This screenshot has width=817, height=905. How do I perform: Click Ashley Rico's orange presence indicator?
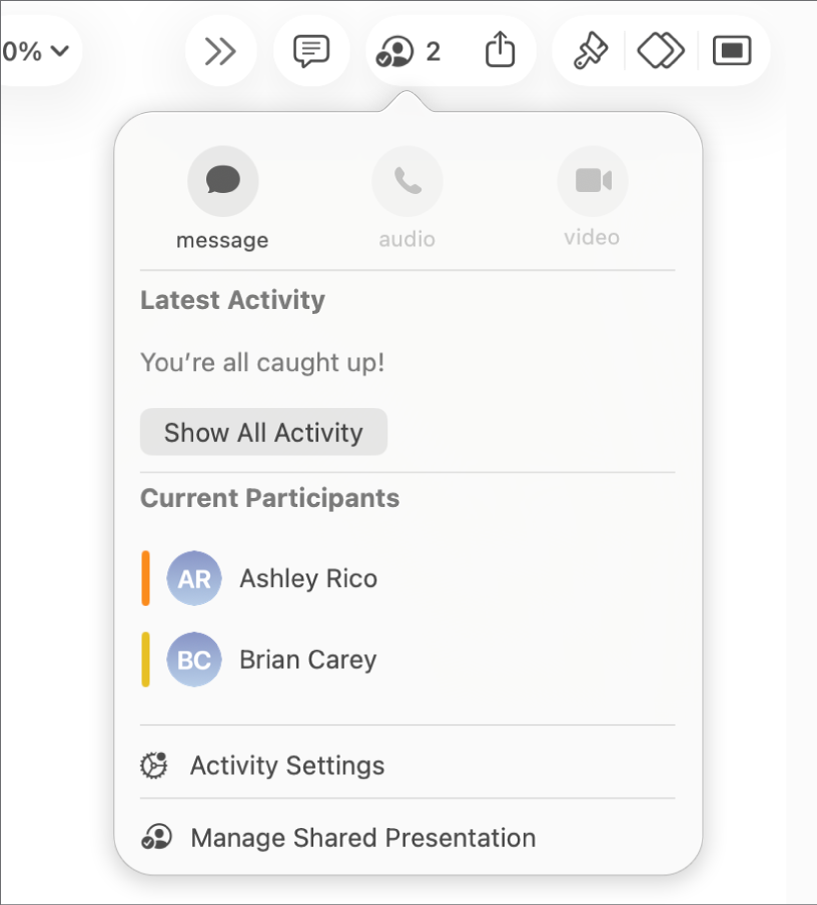click(x=145, y=578)
